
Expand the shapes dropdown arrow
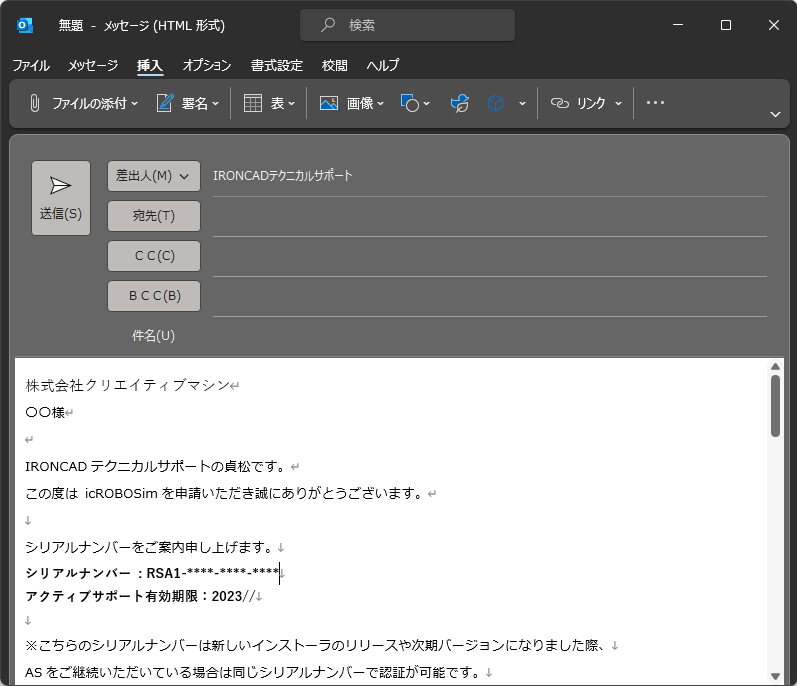point(426,104)
